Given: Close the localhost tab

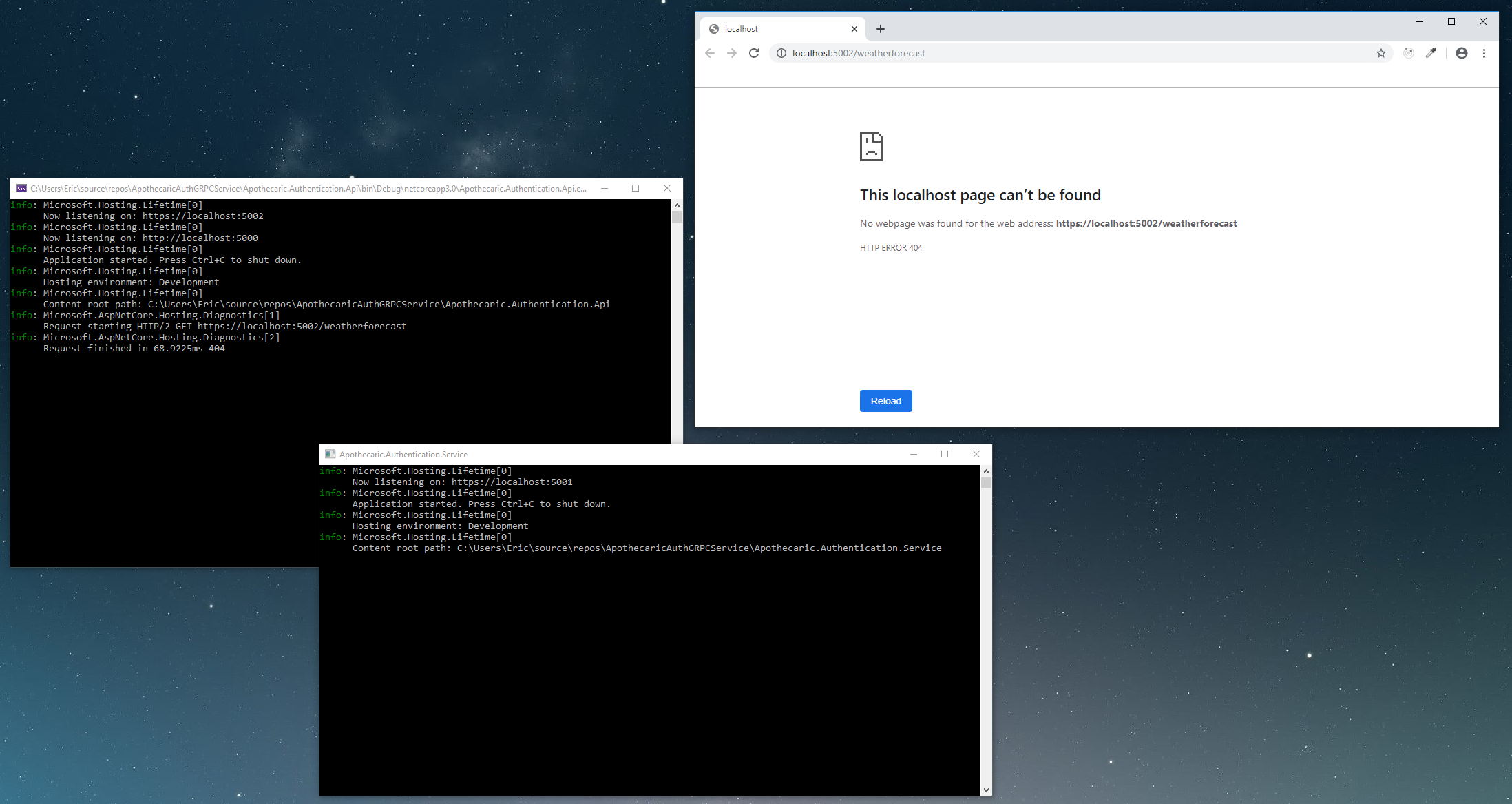Looking at the screenshot, I should click(854, 29).
